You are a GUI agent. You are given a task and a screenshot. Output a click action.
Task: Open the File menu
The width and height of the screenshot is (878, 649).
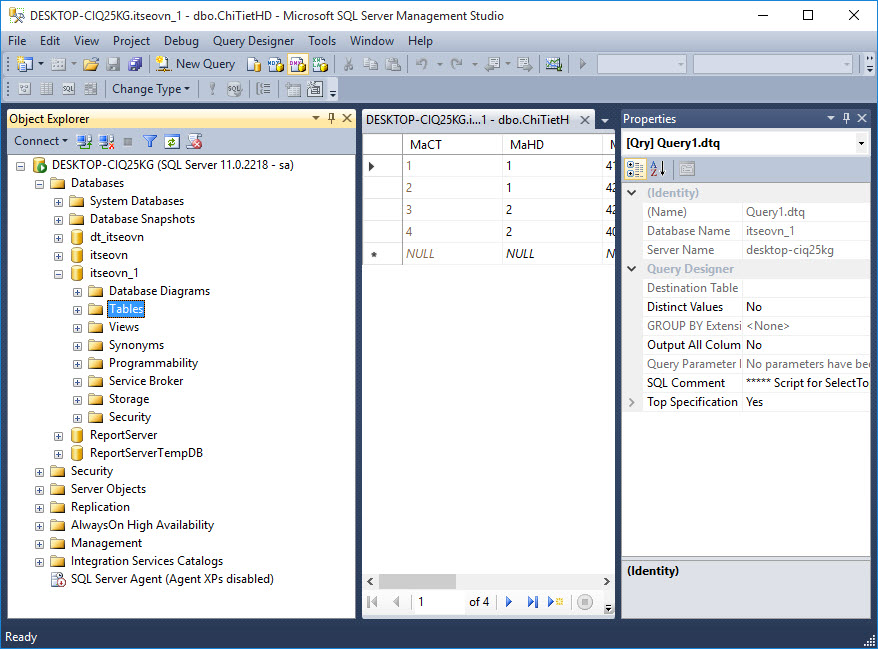[x=17, y=41]
